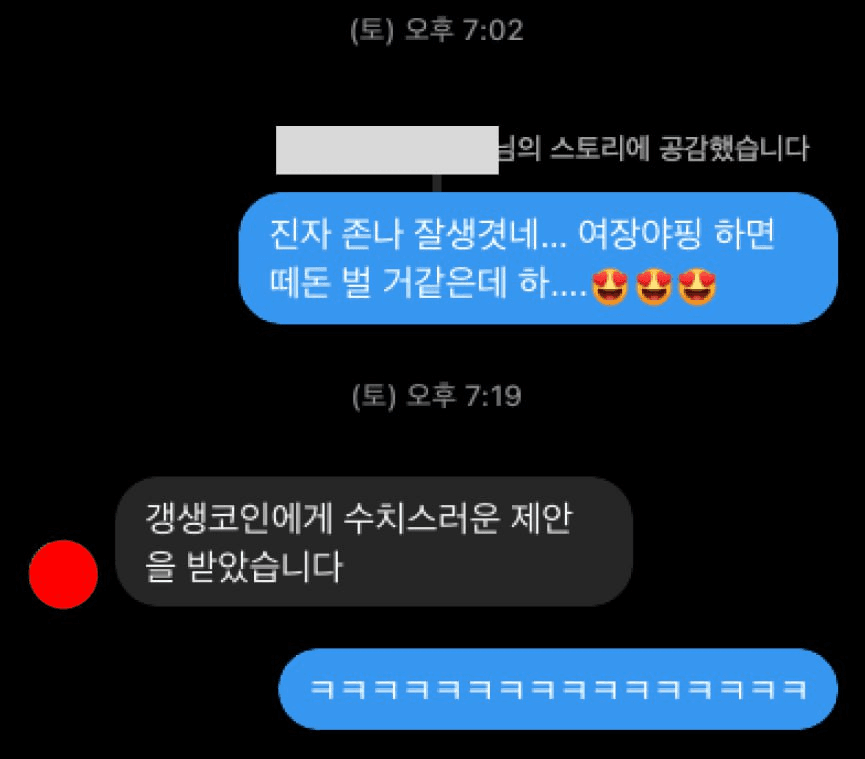
Task: Click 수치스러운 in the gray bubble
Action: (x=421, y=519)
